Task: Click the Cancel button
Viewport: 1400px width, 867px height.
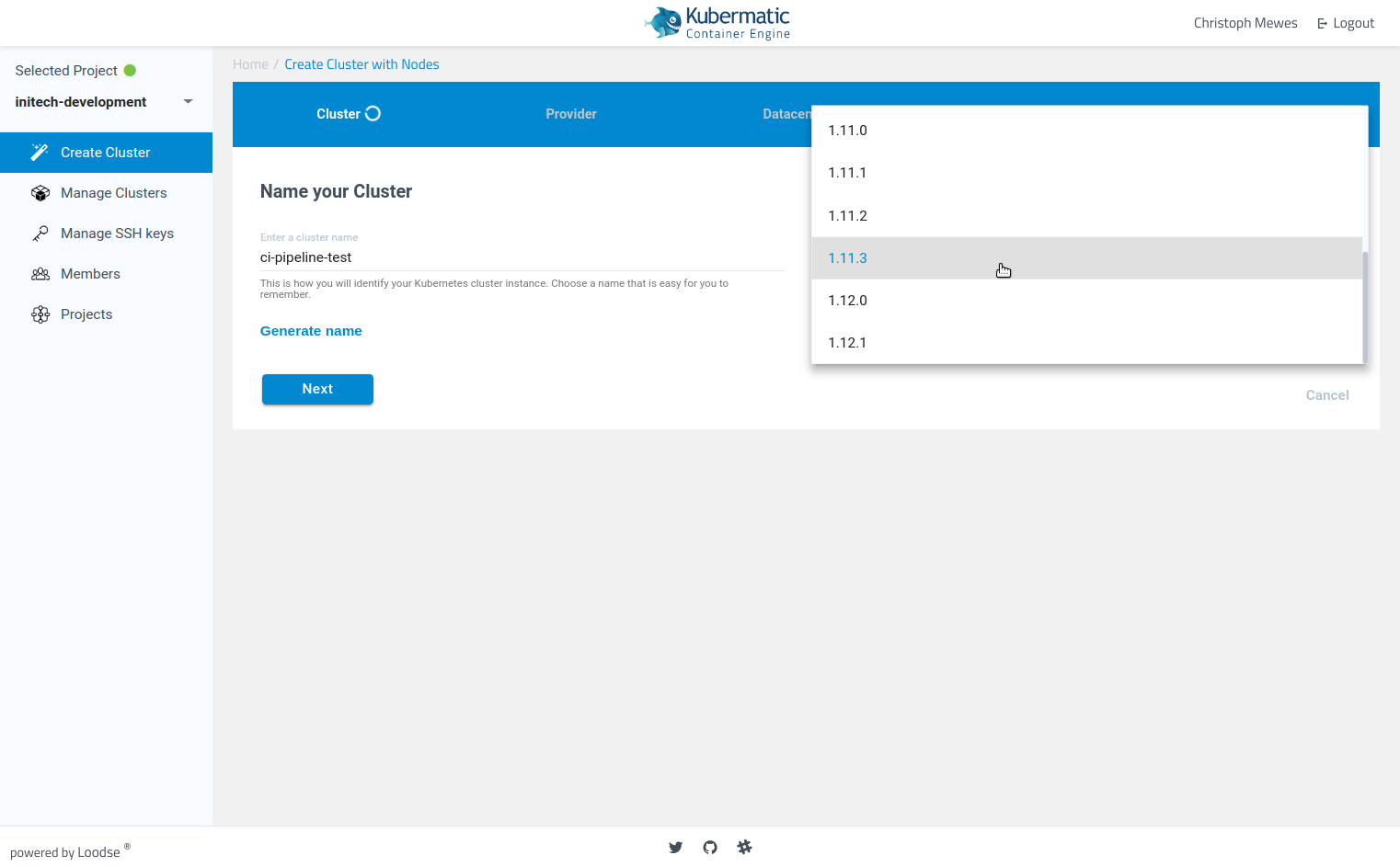Action: point(1327,395)
